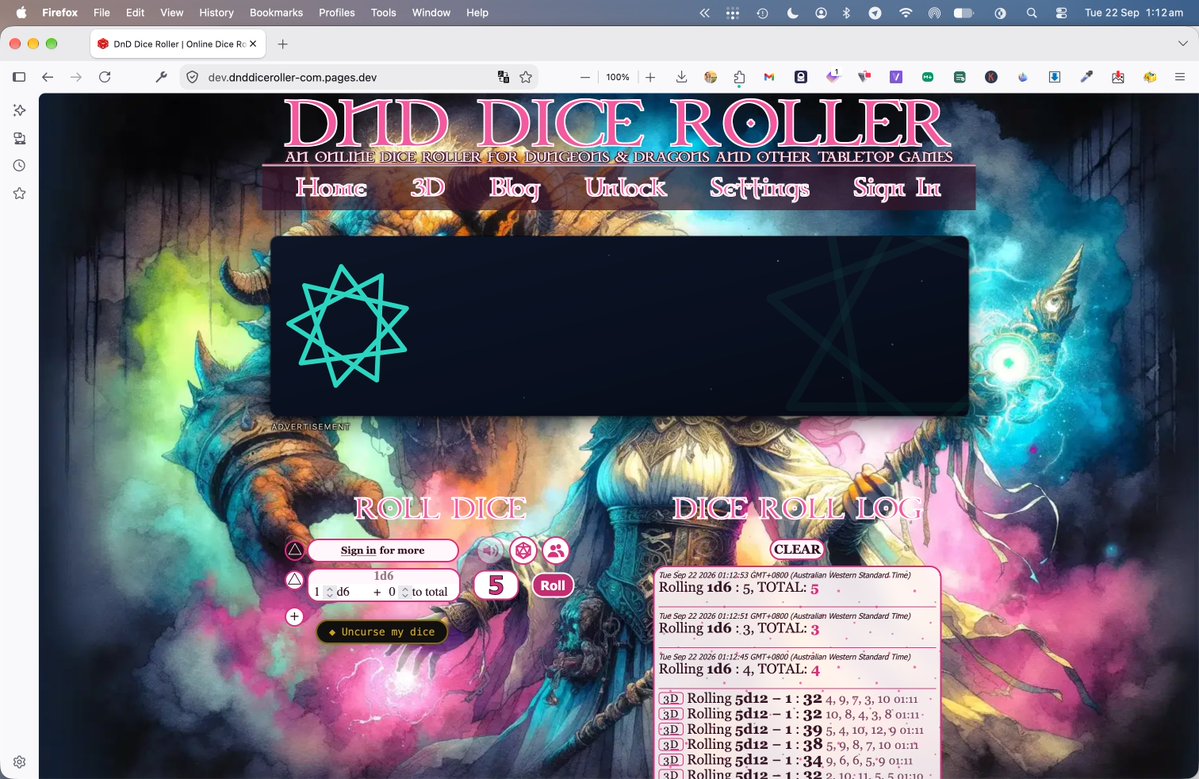Adjust the dice count stepper before d6
The width and height of the screenshot is (1199, 779).
(x=330, y=592)
